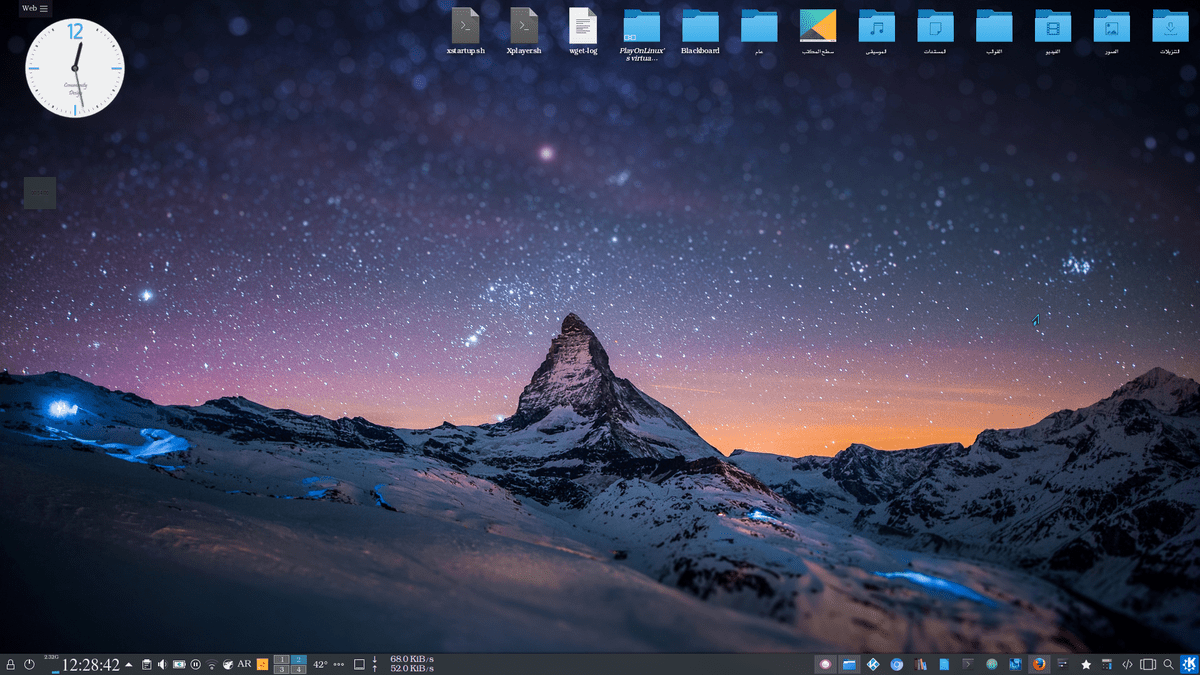This screenshot has height=675, width=1200.
Task: Toggle the audio volume speaker icon
Action: tap(162, 664)
